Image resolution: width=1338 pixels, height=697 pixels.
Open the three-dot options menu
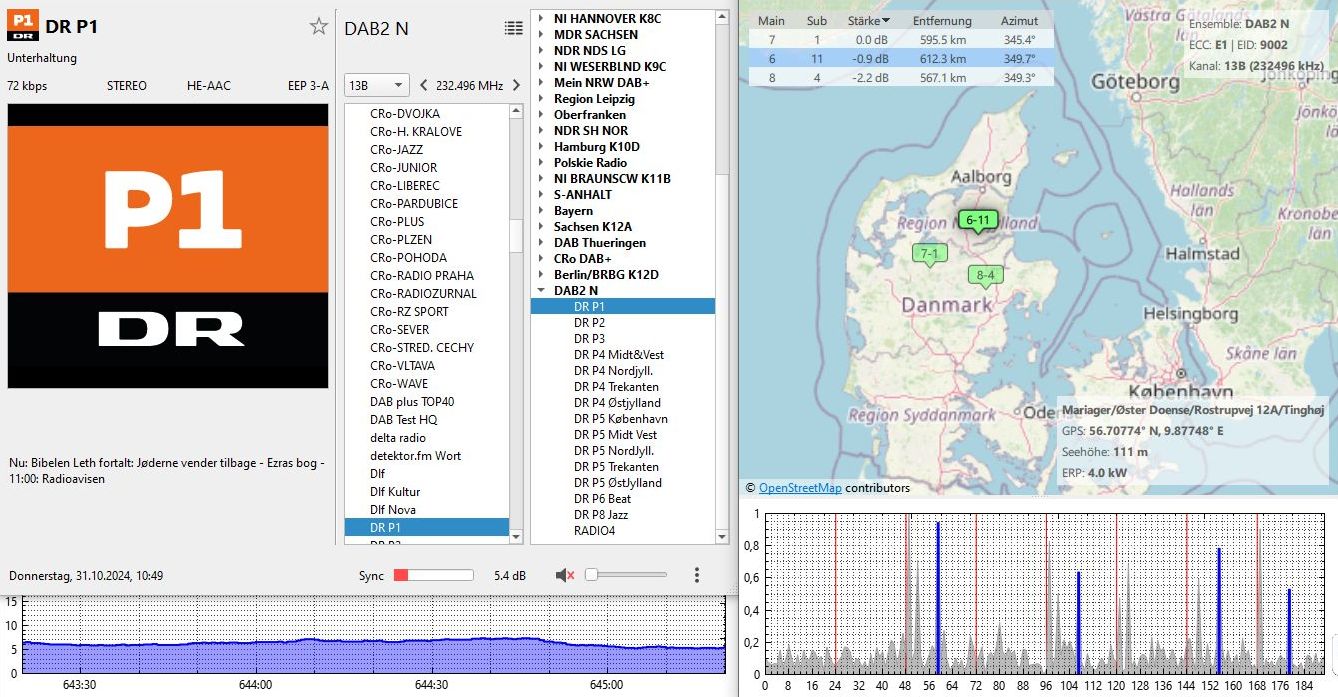coord(697,575)
